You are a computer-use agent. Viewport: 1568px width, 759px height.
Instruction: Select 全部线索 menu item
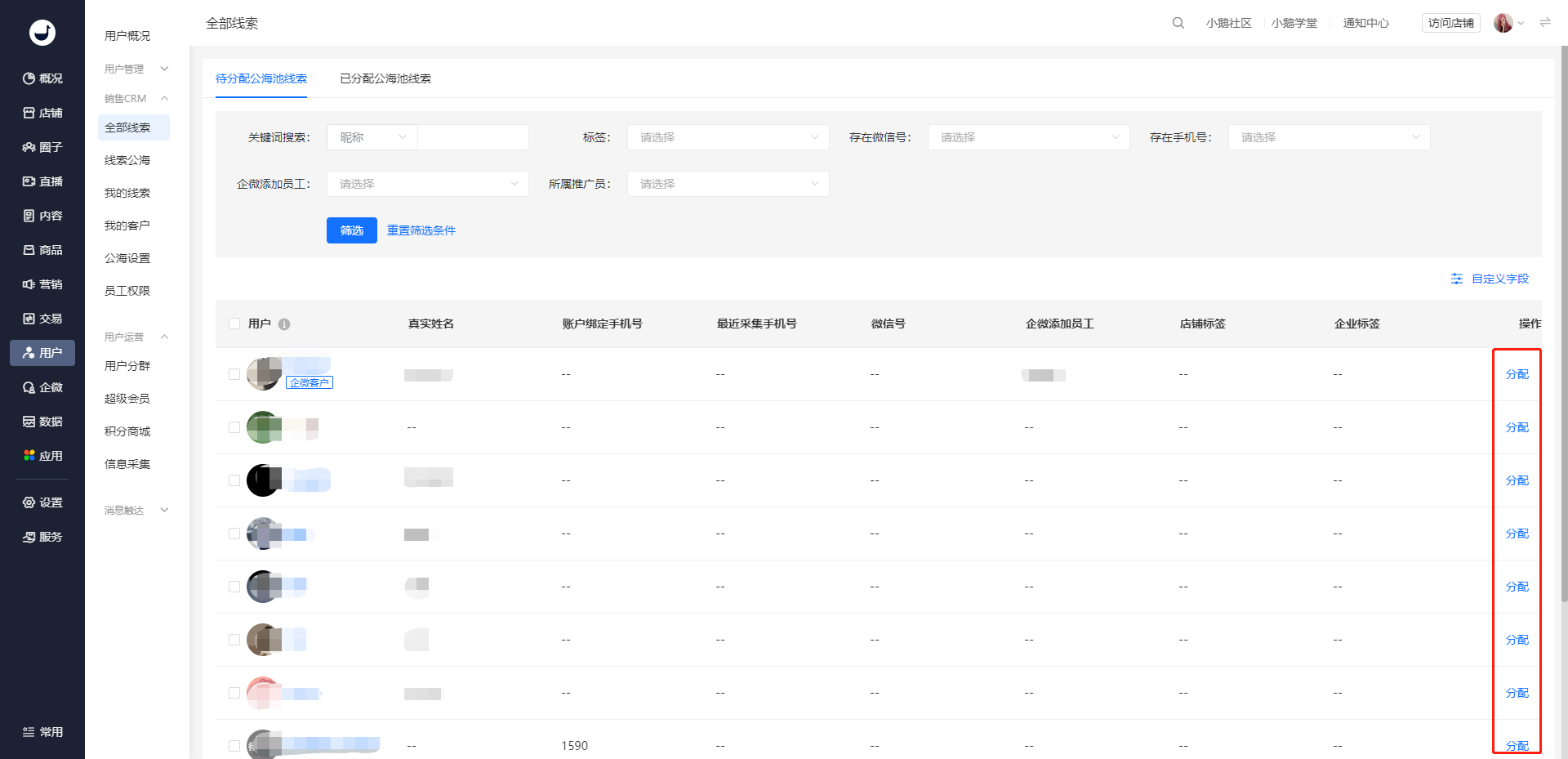134,127
